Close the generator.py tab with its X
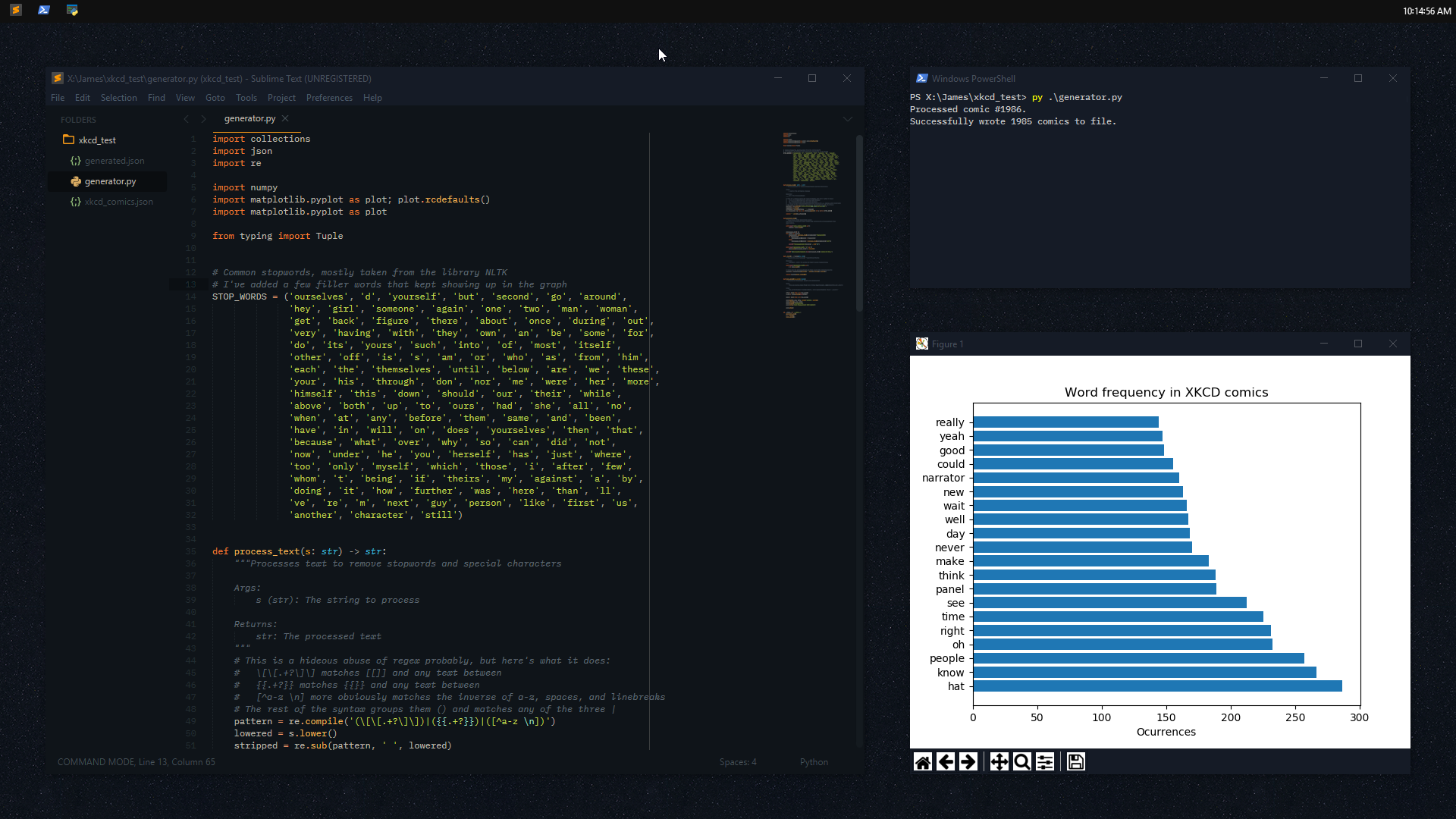 (285, 118)
